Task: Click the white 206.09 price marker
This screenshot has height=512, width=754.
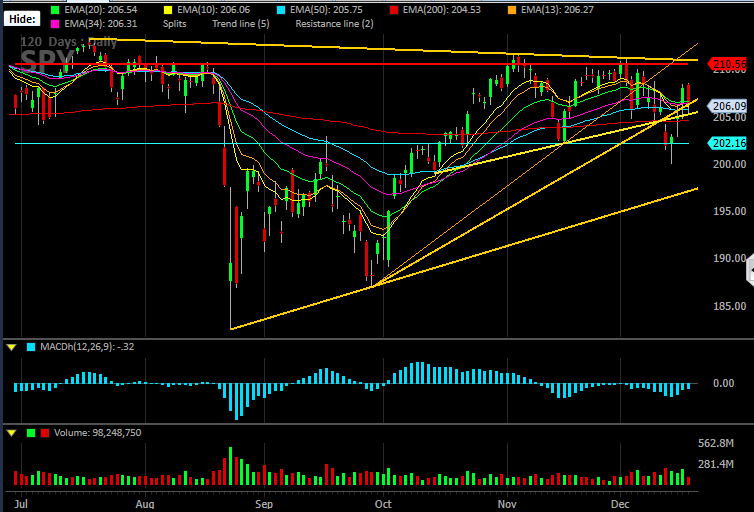Action: [727, 106]
